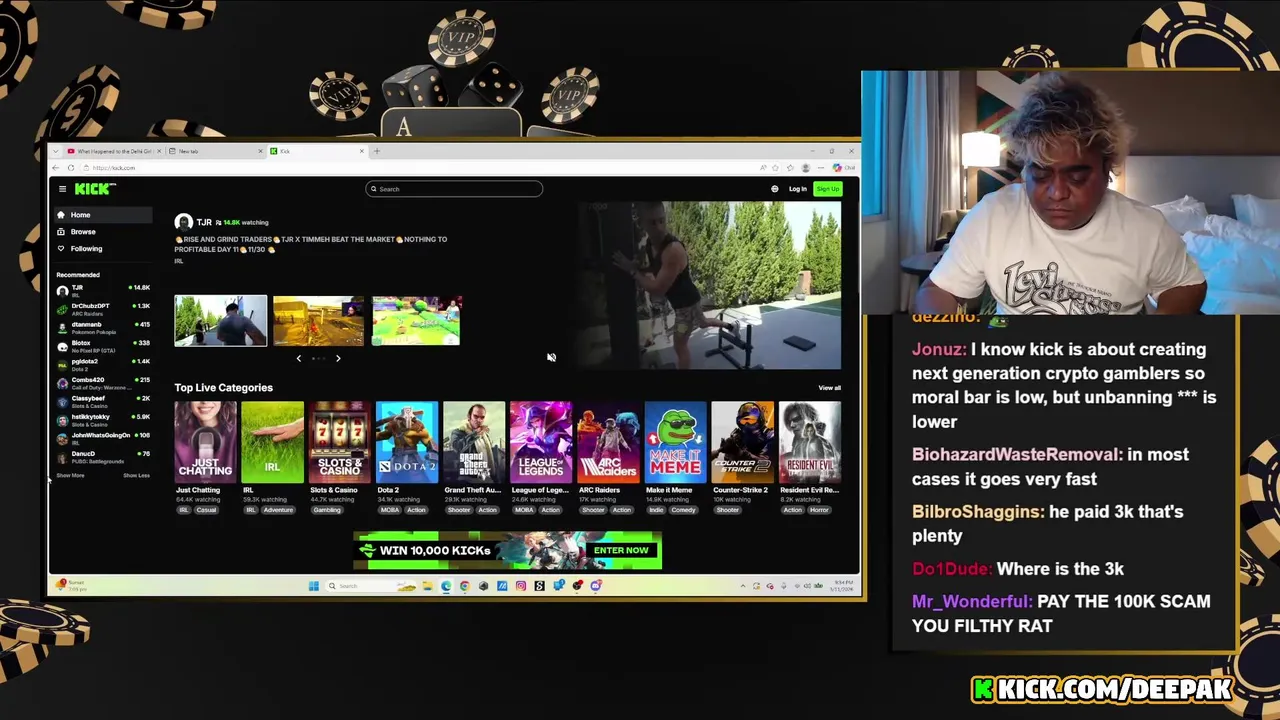This screenshot has width=1280, height=720.
Task: Open the ARC Raiders category card
Action: tap(608, 442)
